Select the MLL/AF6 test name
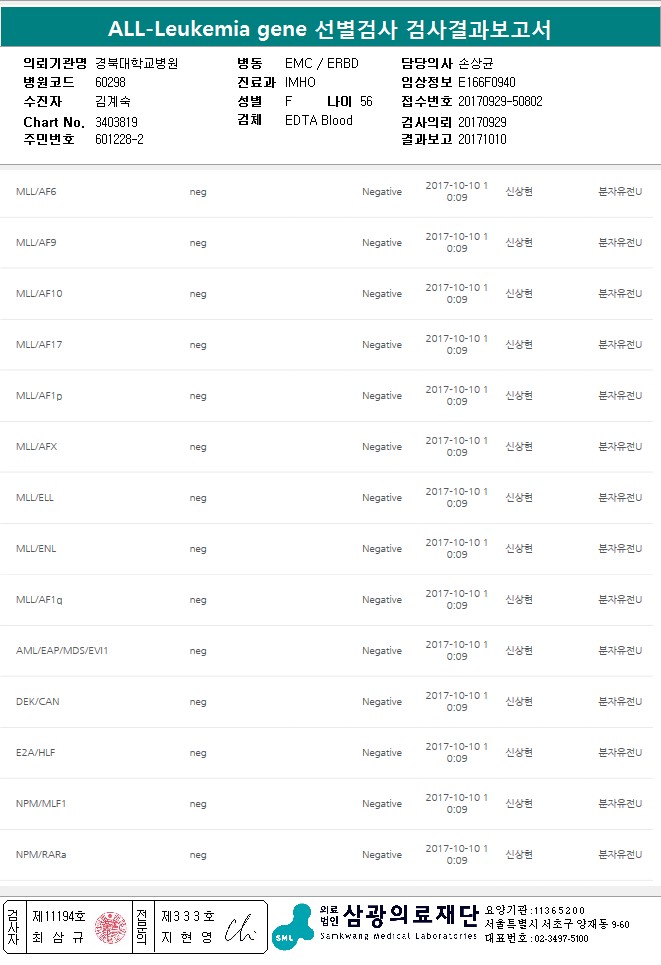This screenshot has height=965, width=661. tap(36, 192)
